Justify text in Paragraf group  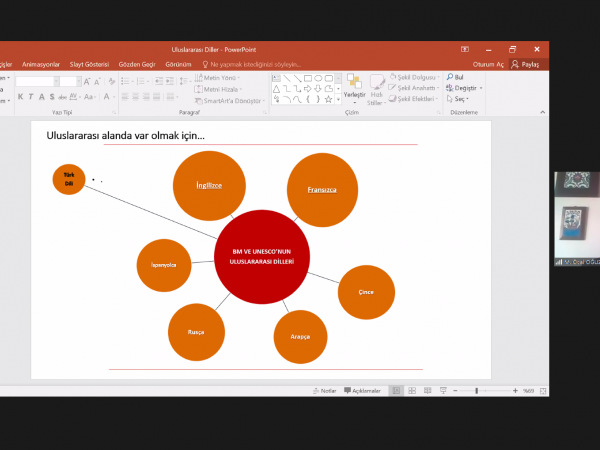(157, 97)
